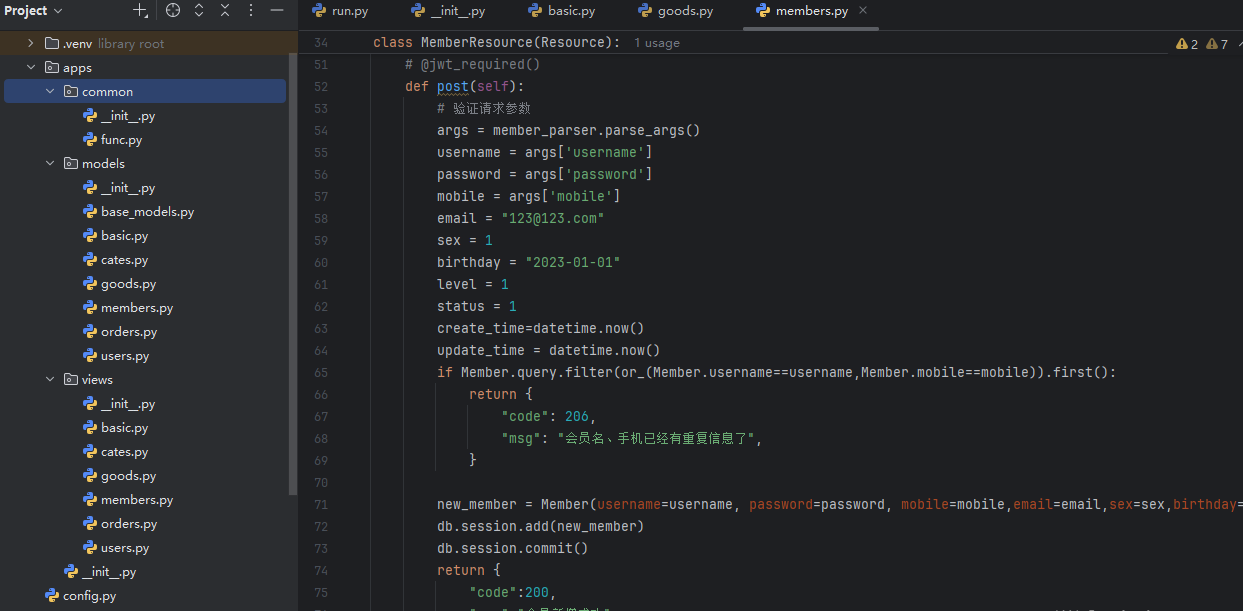Viewport: 1243px width, 611px height.
Task: Click 'create_time=datetime.now()' line
Action: pyautogui.click(x=540, y=328)
